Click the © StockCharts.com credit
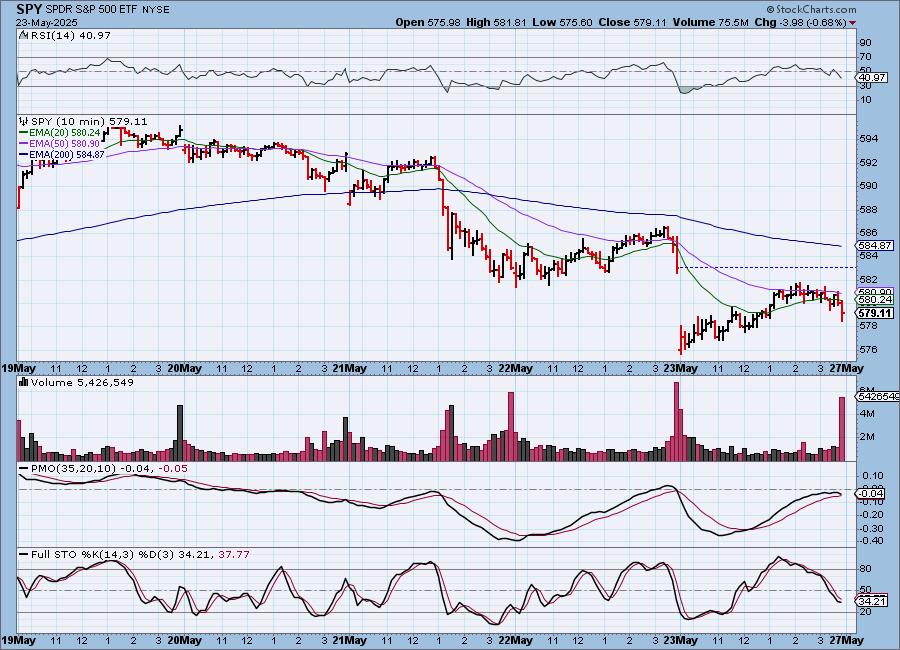900x650 pixels. [x=811, y=9]
